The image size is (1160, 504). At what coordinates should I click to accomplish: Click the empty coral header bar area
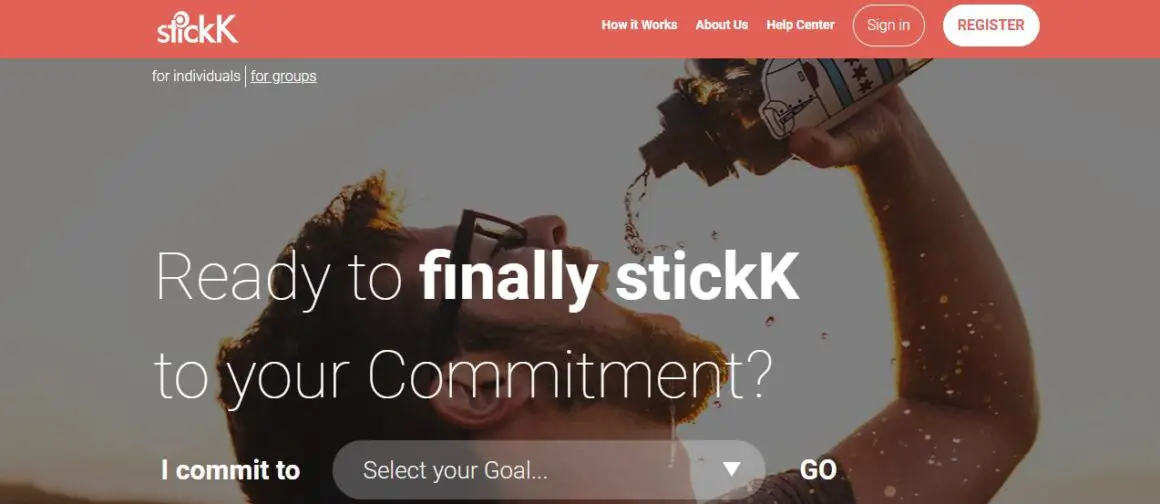click(x=414, y=28)
